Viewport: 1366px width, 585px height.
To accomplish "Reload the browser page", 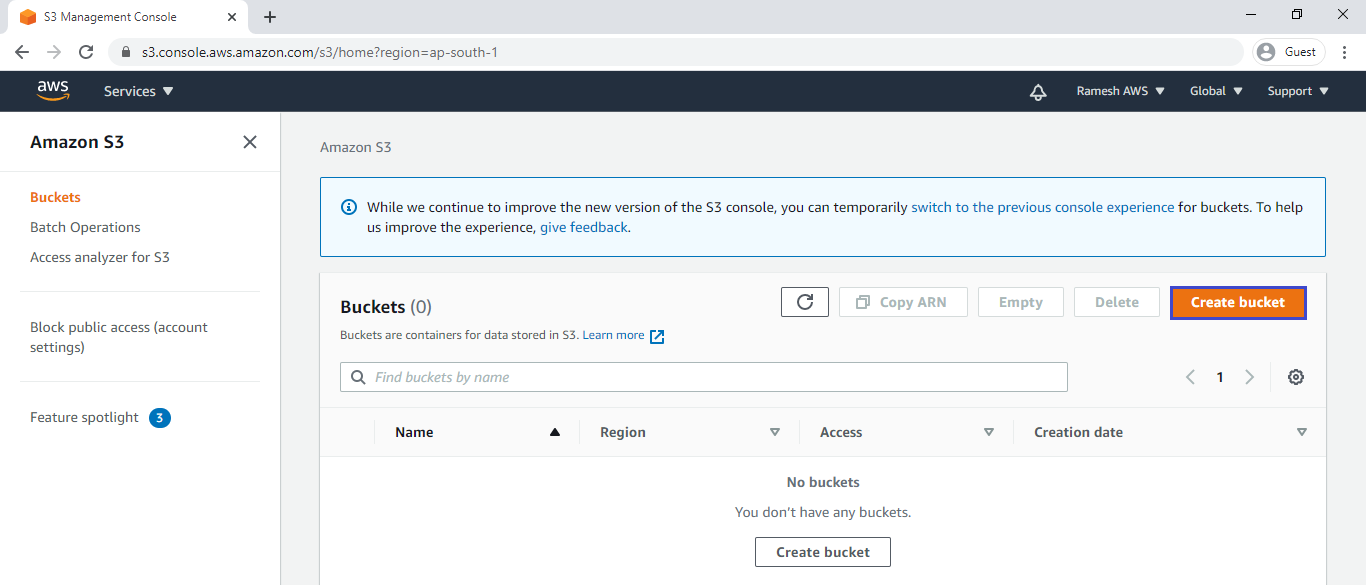I will pyautogui.click(x=86, y=52).
